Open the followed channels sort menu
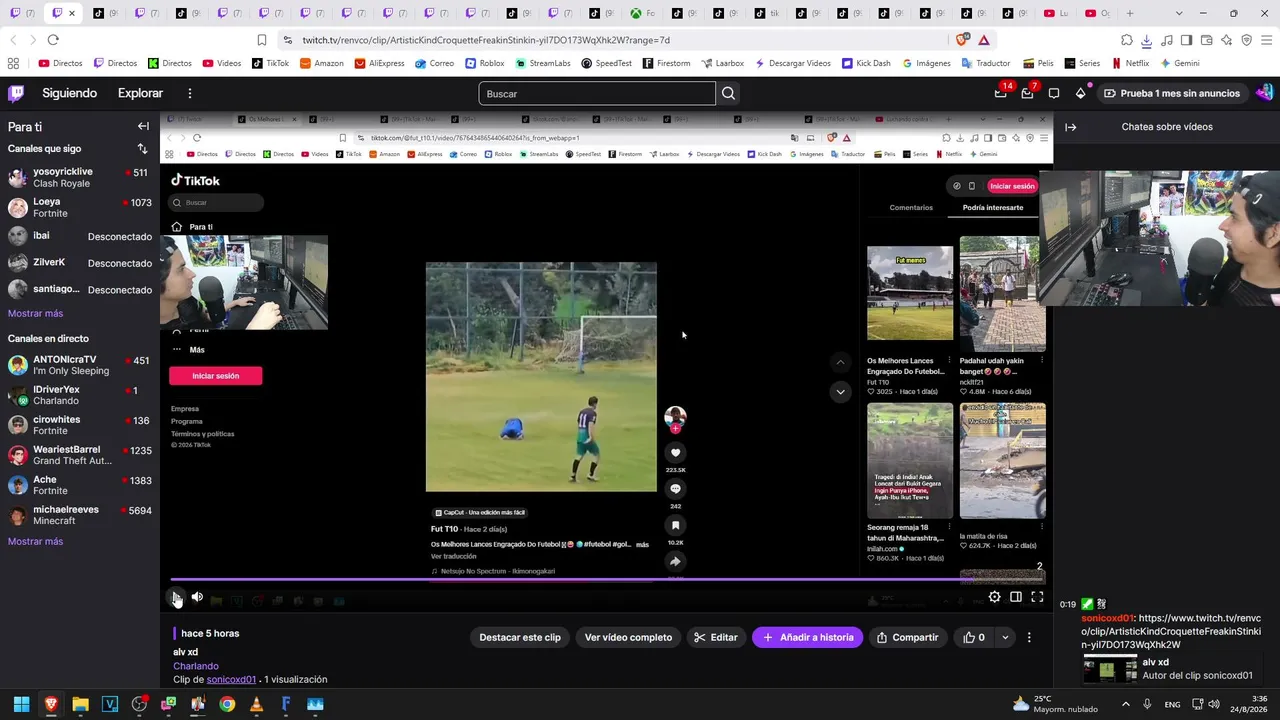 142,149
